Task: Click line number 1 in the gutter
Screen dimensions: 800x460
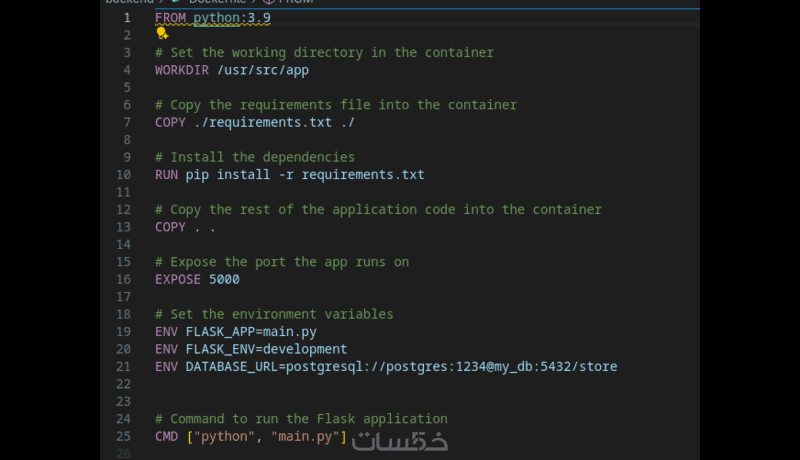Action: click(x=126, y=18)
